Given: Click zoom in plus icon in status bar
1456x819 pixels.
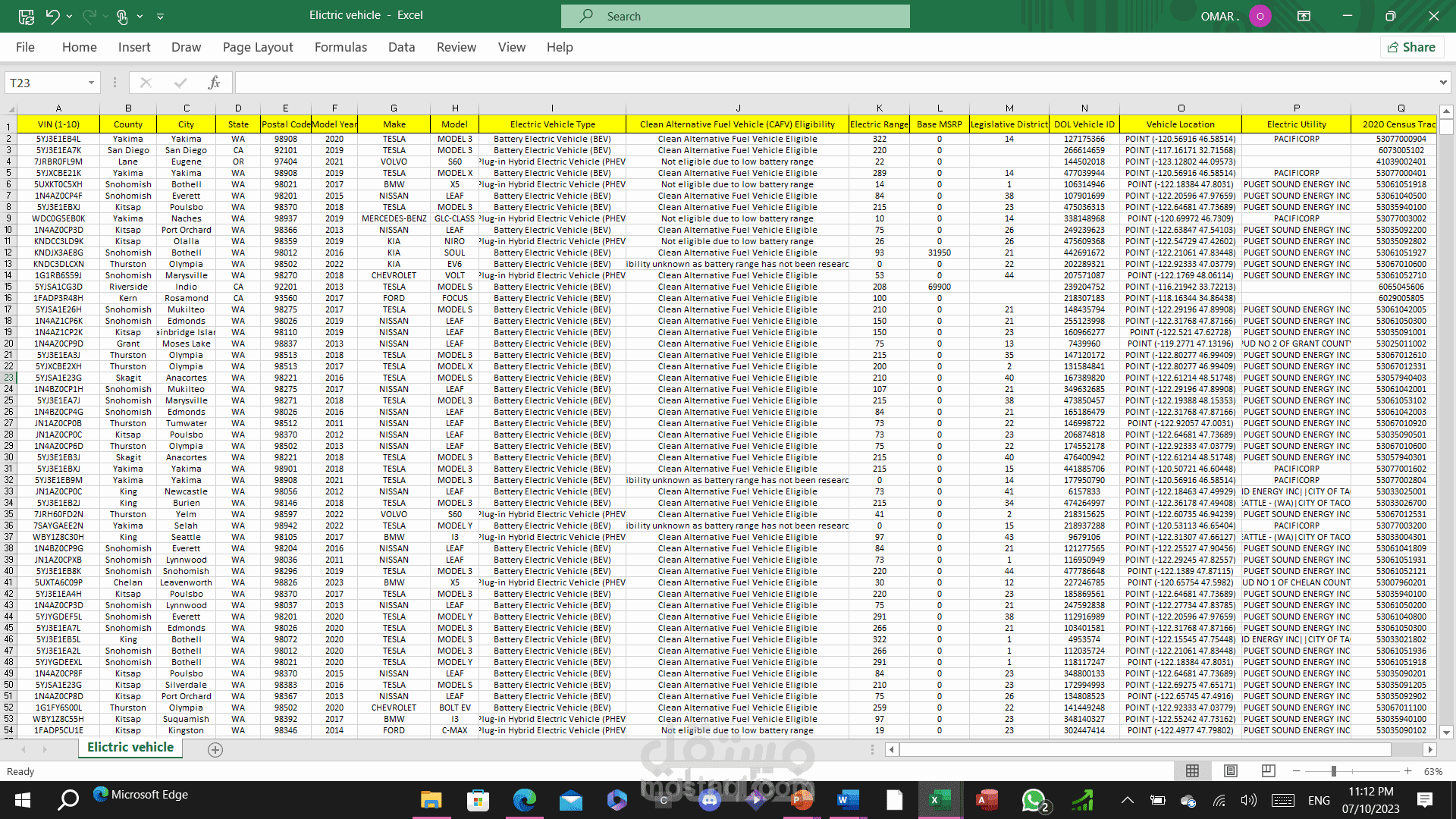Looking at the screenshot, I should click(1407, 771).
